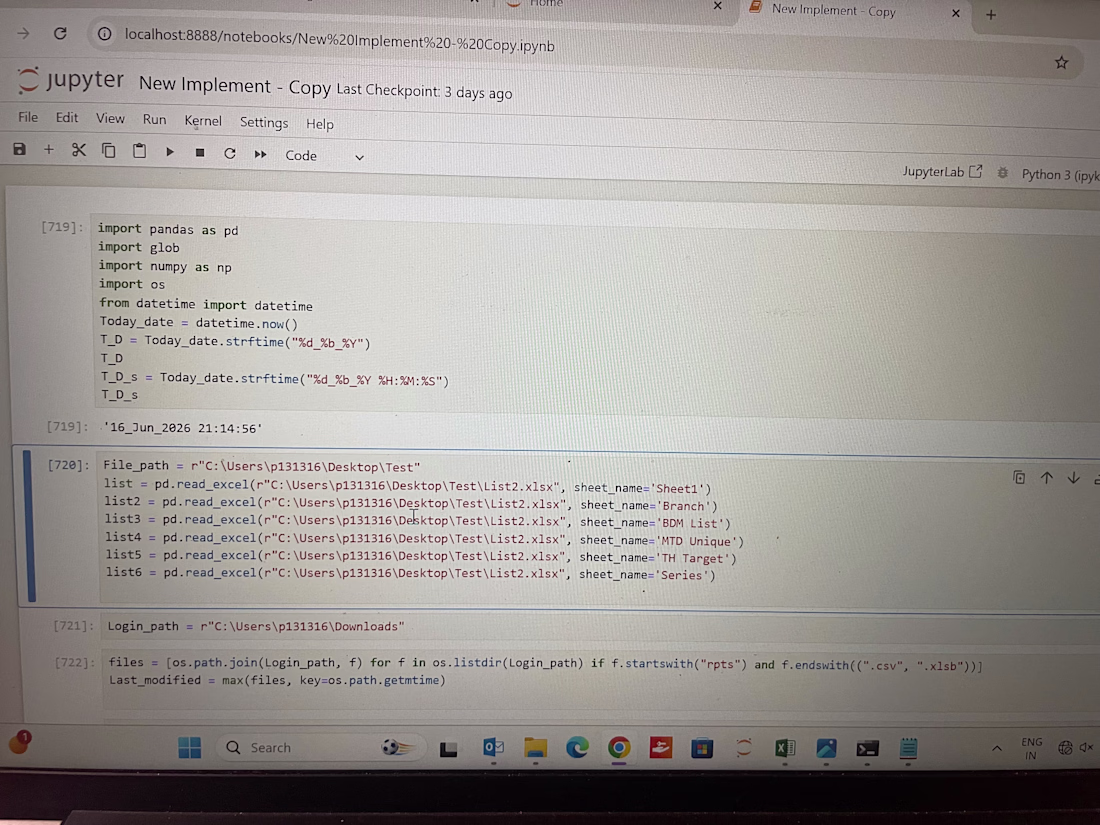Reload the page with the browser refresh icon
Image resolution: width=1100 pixels, height=825 pixels.
click(x=60, y=33)
